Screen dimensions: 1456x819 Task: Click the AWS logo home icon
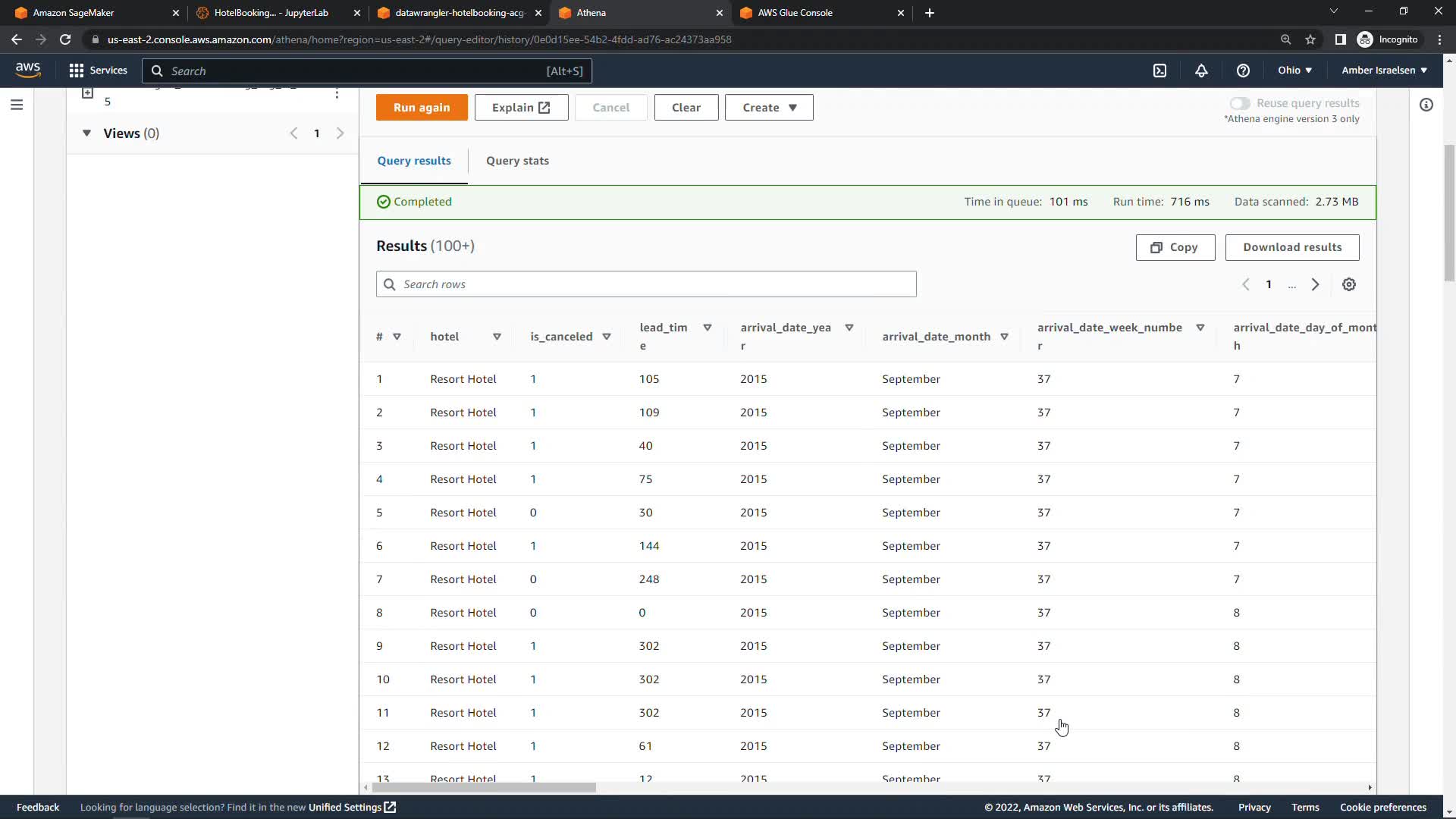[28, 70]
